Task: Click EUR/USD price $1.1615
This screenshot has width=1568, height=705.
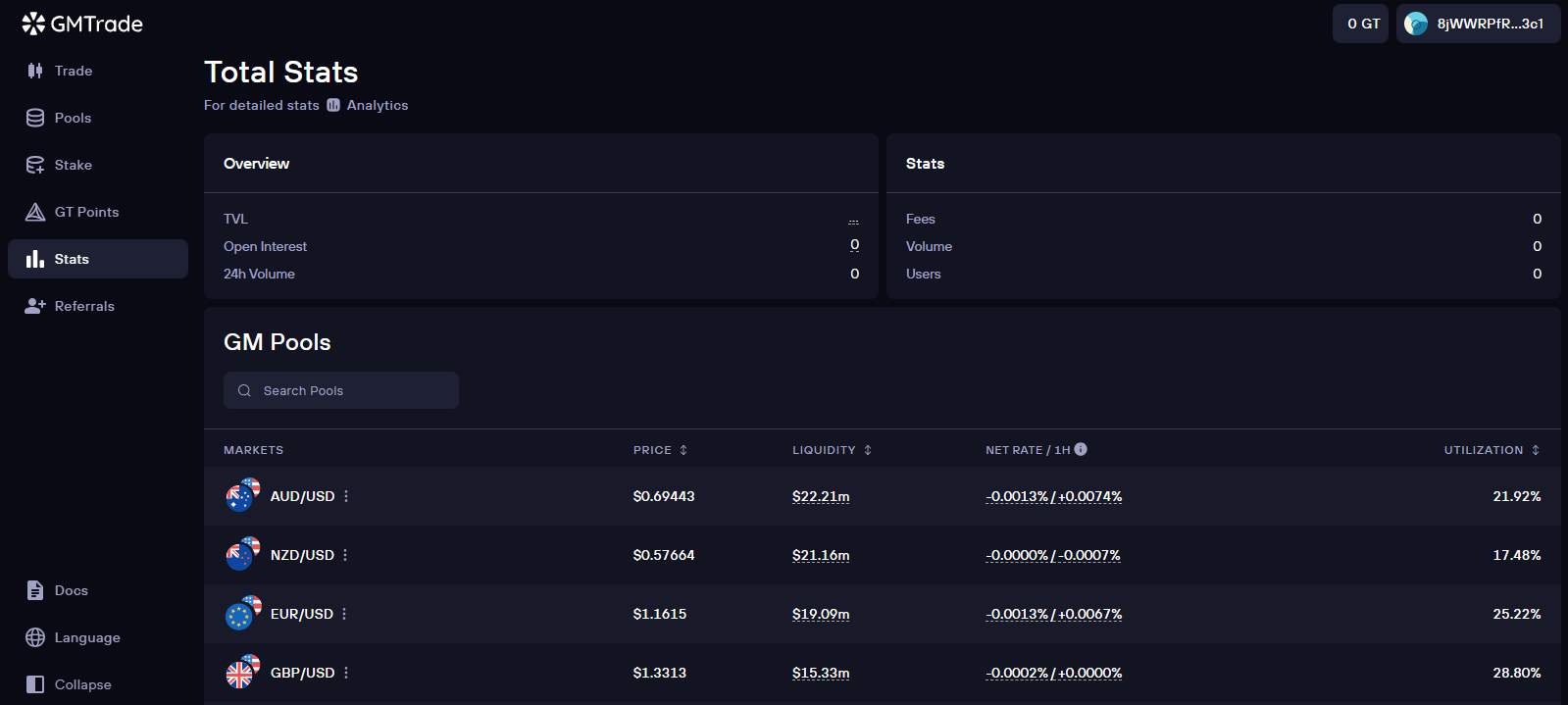Action: click(660, 614)
